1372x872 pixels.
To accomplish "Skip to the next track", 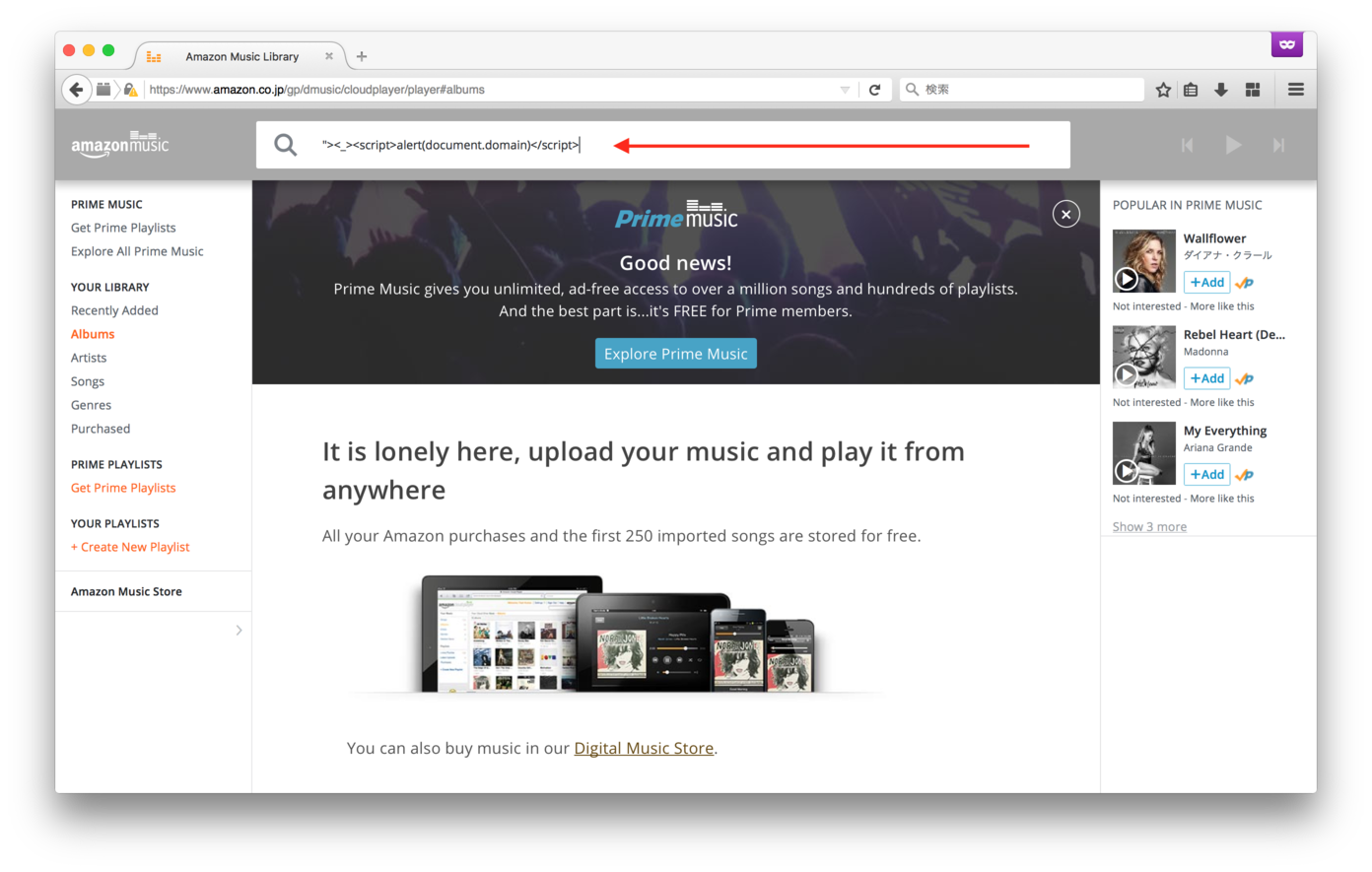I will [x=1278, y=145].
